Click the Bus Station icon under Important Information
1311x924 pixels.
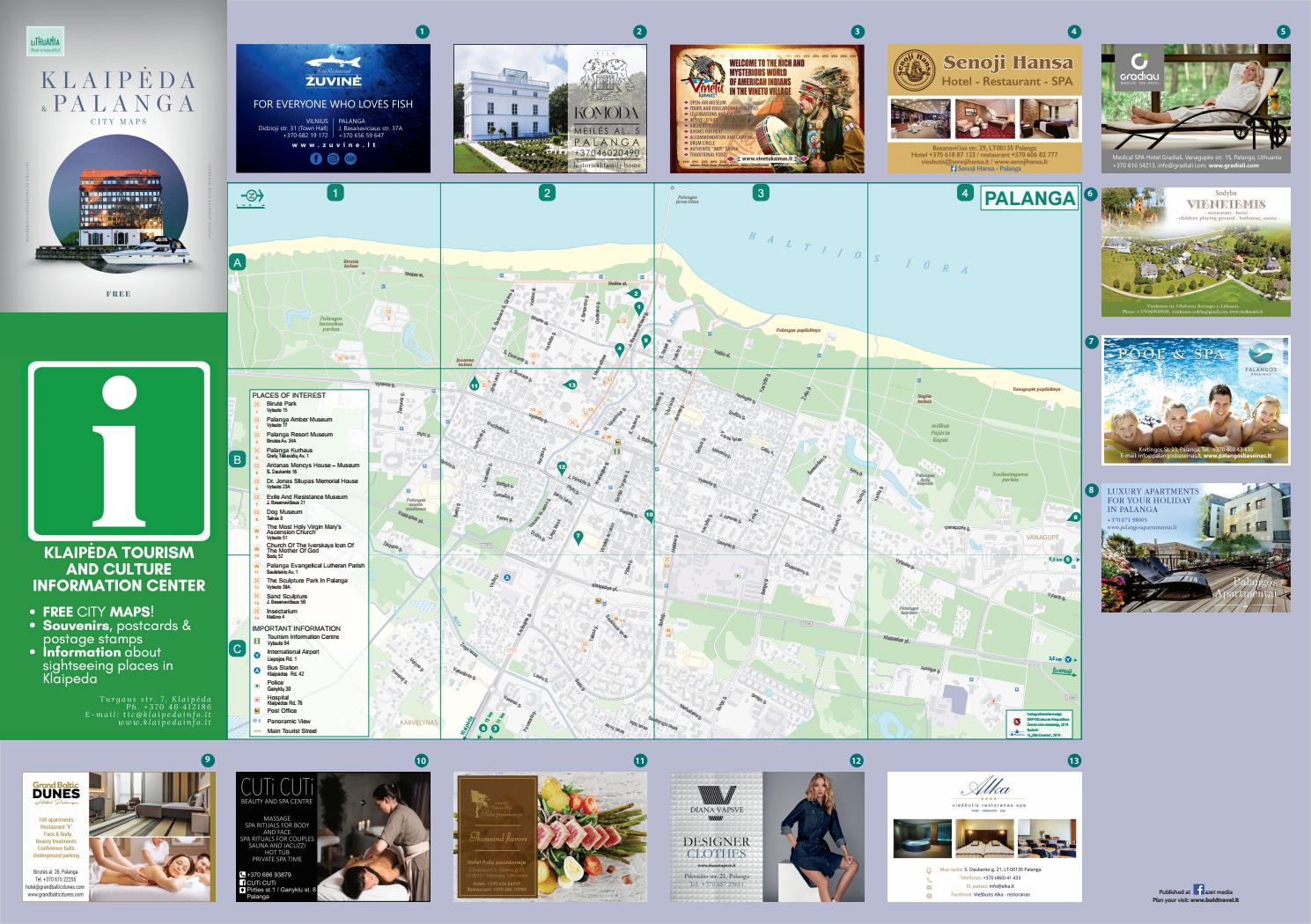click(257, 670)
